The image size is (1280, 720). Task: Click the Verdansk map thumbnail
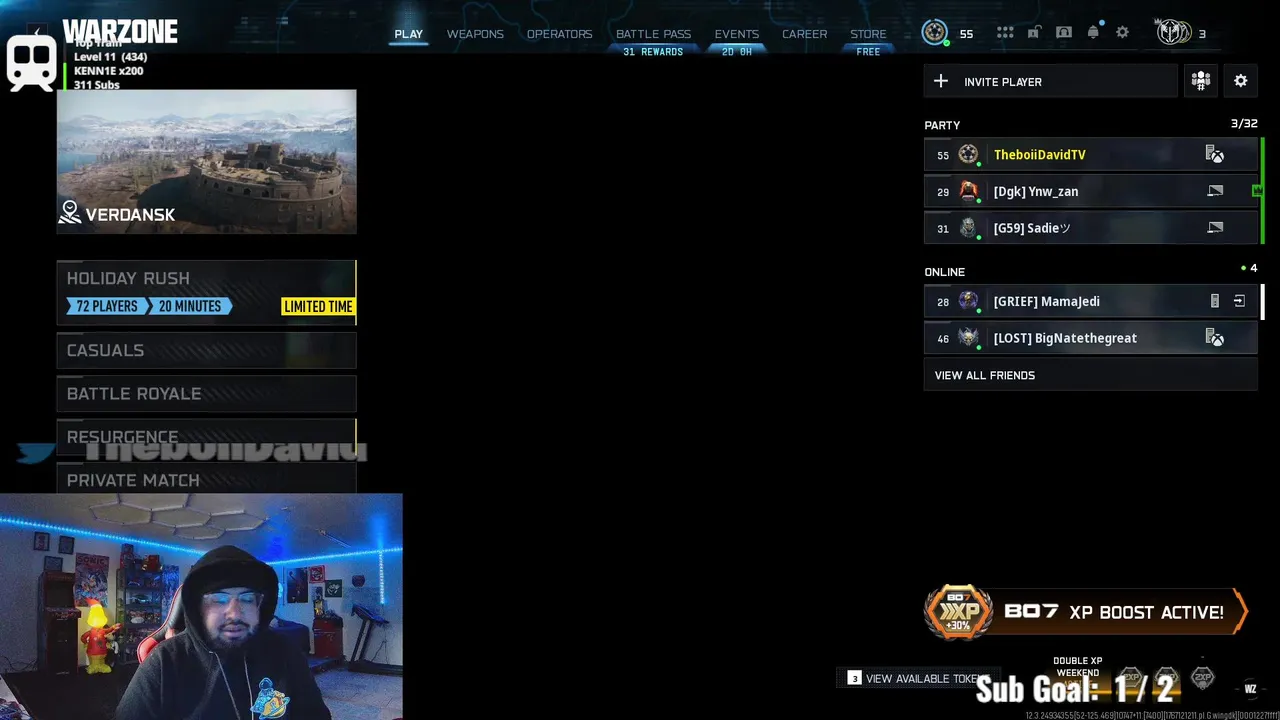tap(206, 162)
